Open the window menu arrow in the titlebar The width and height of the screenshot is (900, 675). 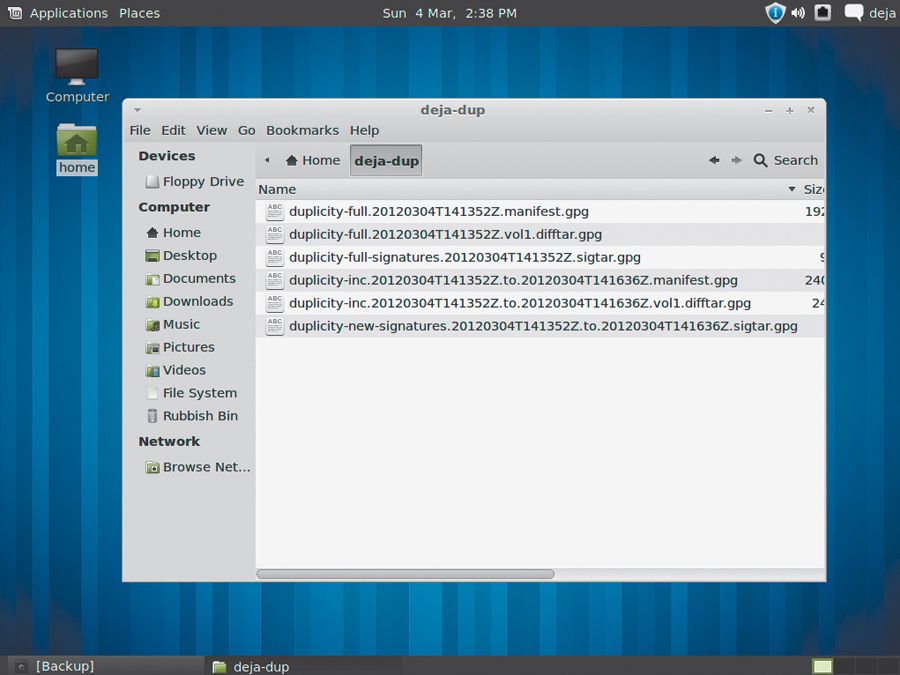138,110
